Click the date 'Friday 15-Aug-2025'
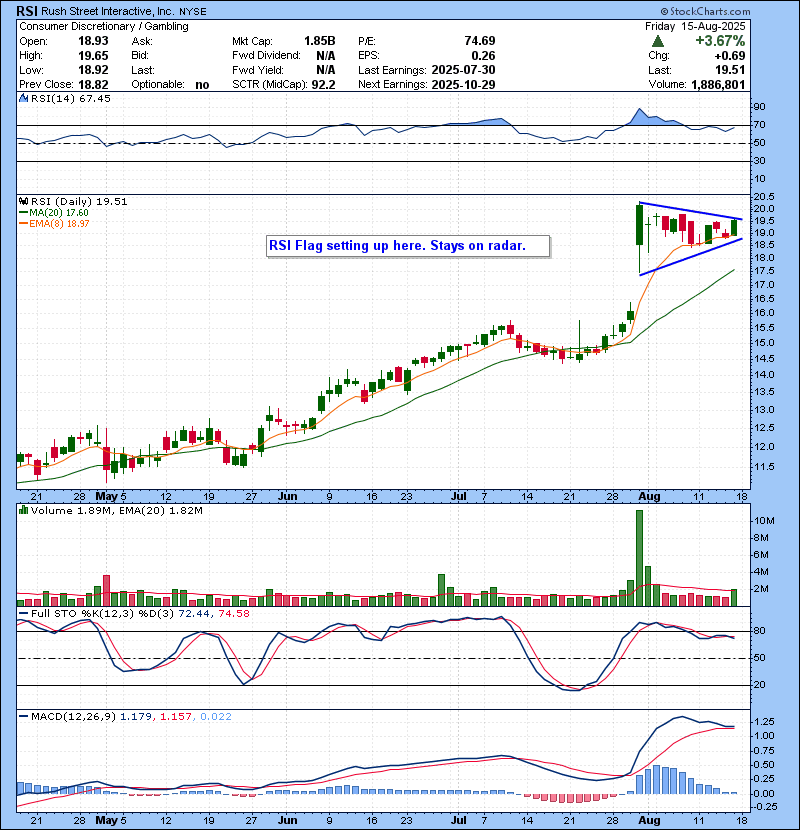The height and width of the screenshot is (830, 800). pyautogui.click(x=695, y=26)
